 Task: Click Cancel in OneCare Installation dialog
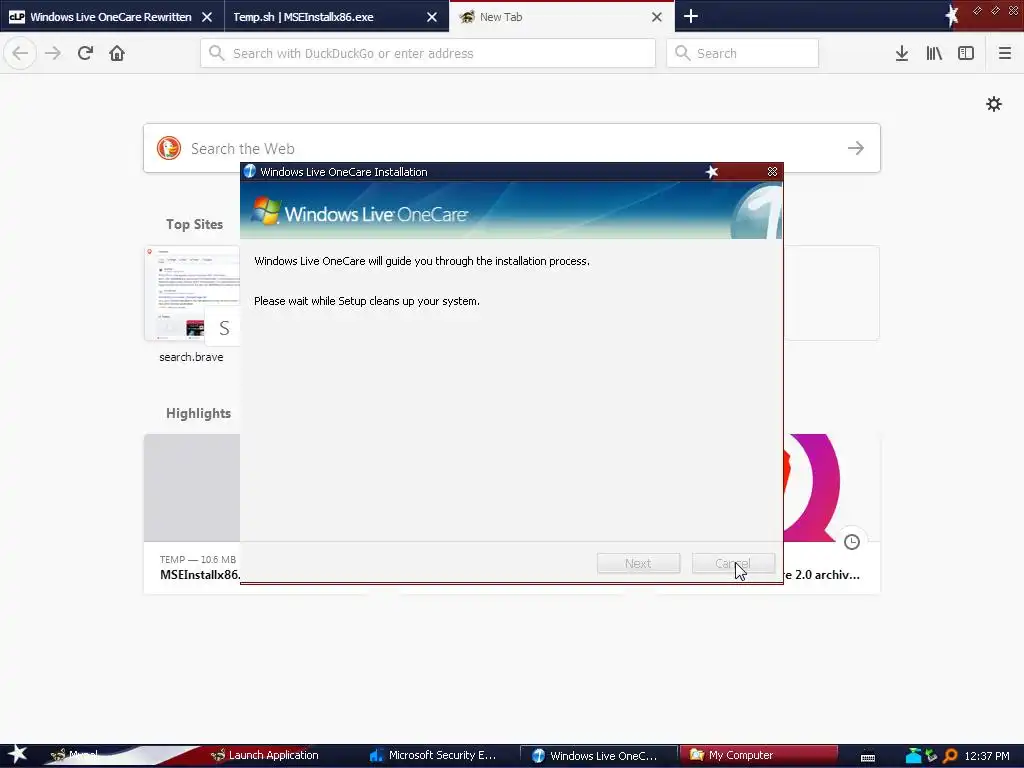click(733, 563)
